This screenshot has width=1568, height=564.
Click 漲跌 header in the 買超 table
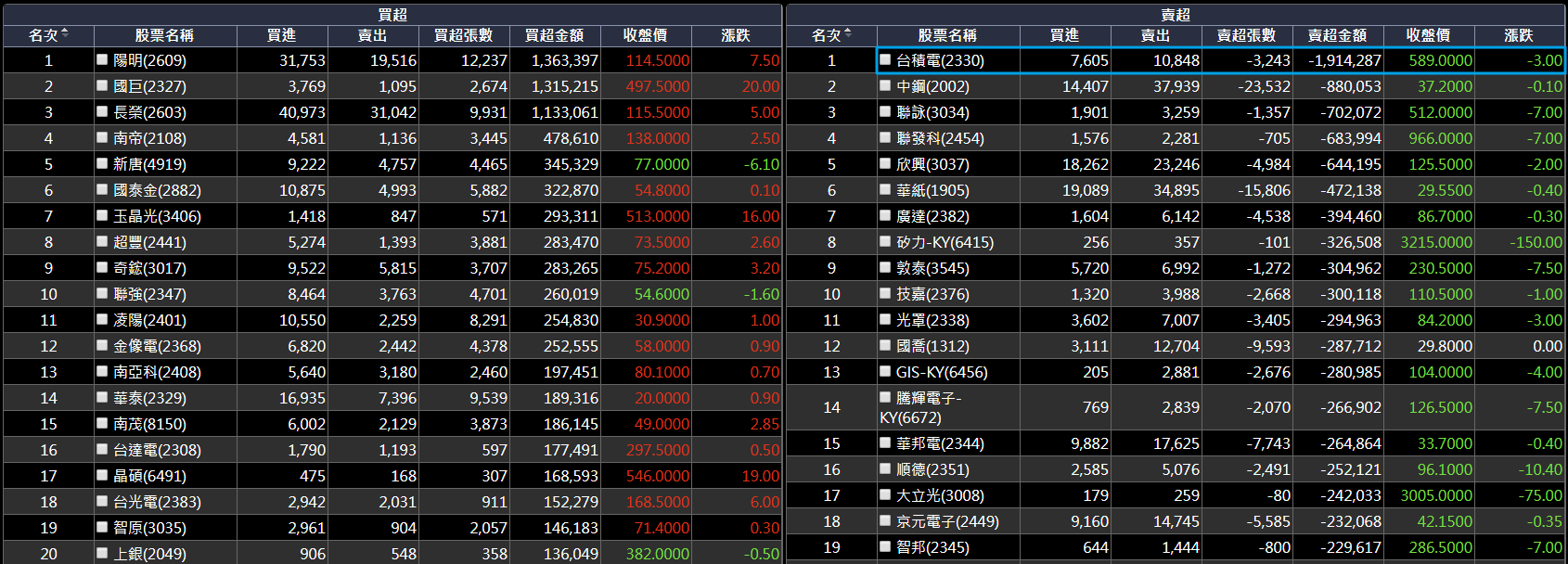click(x=736, y=35)
